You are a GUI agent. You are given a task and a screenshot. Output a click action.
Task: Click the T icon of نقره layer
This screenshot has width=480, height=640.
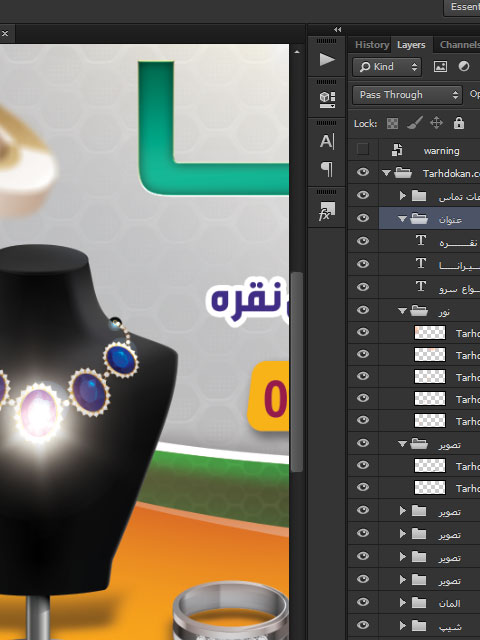tap(421, 240)
